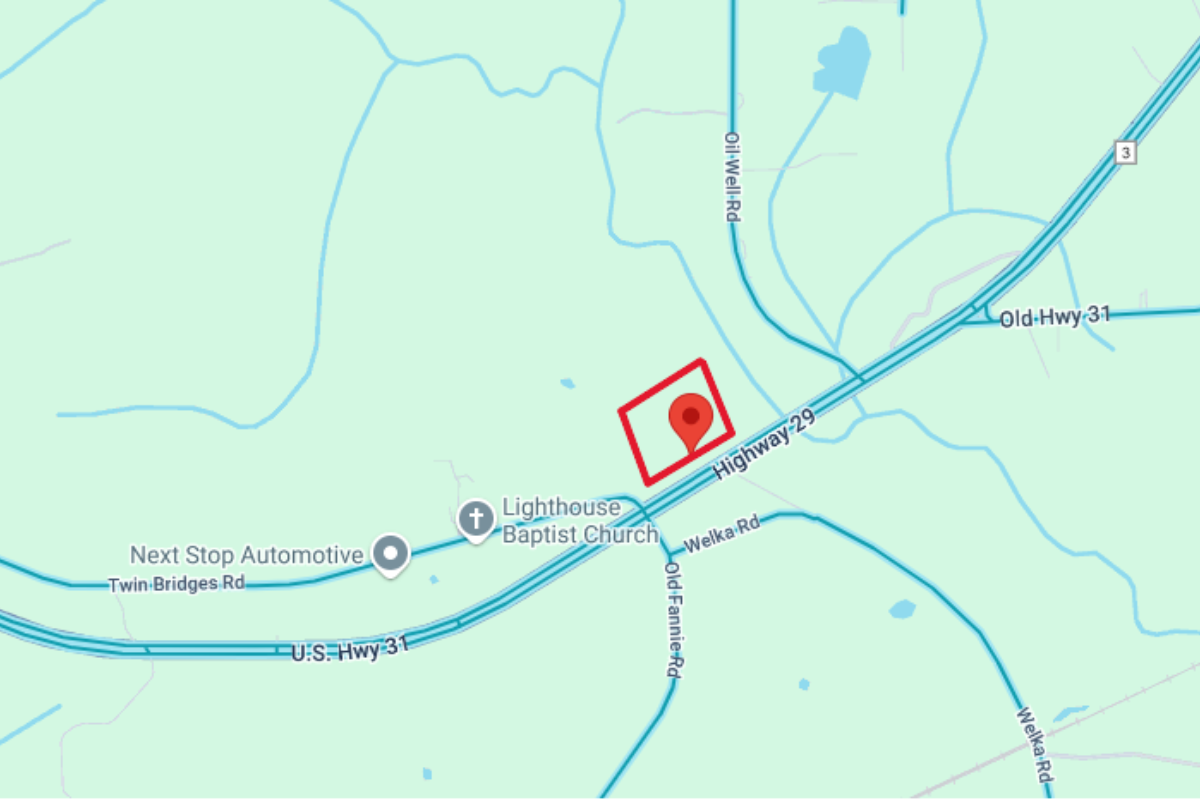Select the Old Hwy 31 road label
1200x800 pixels.
(1055, 317)
